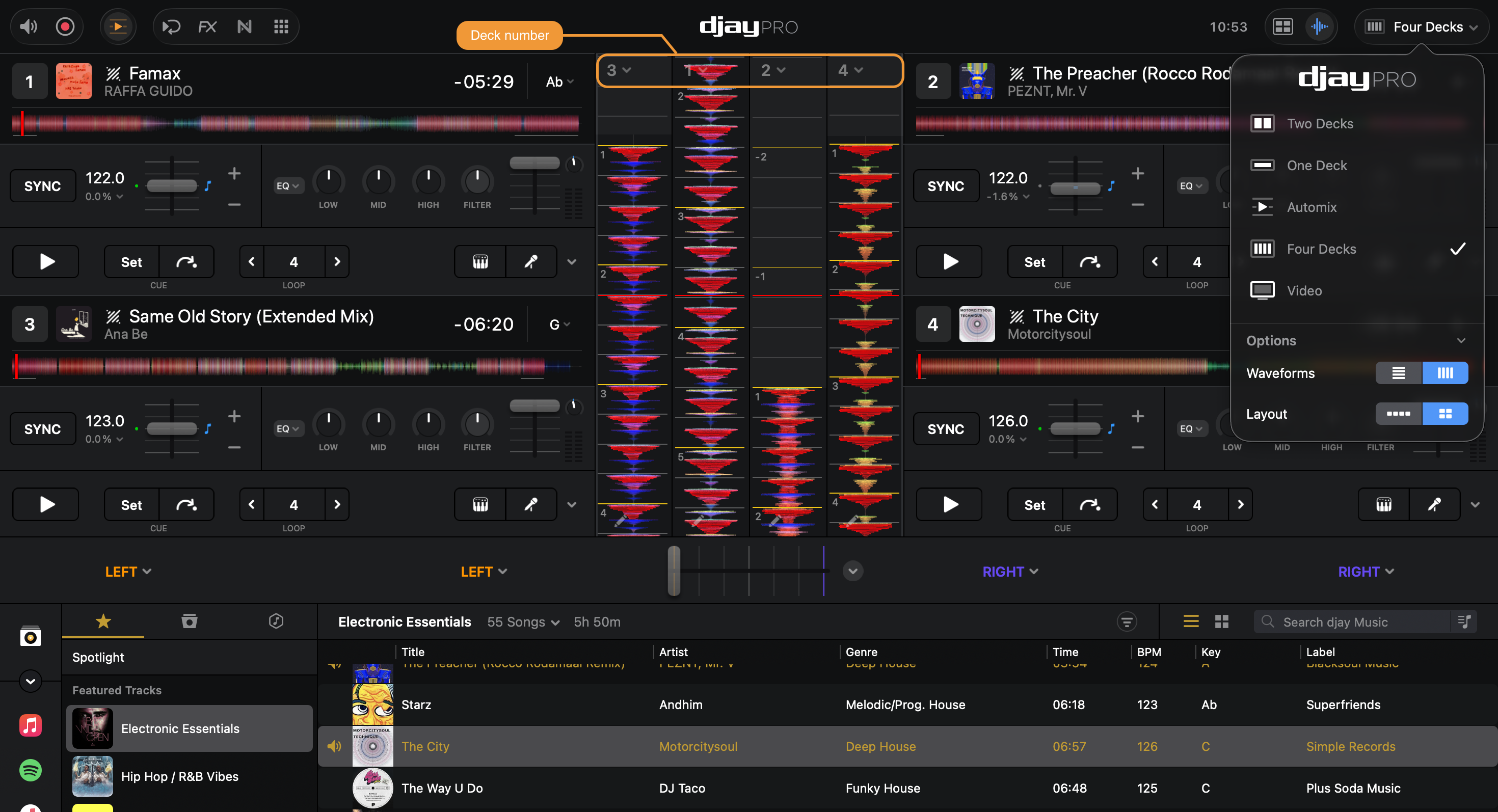Open Spotify library source

coord(30,770)
